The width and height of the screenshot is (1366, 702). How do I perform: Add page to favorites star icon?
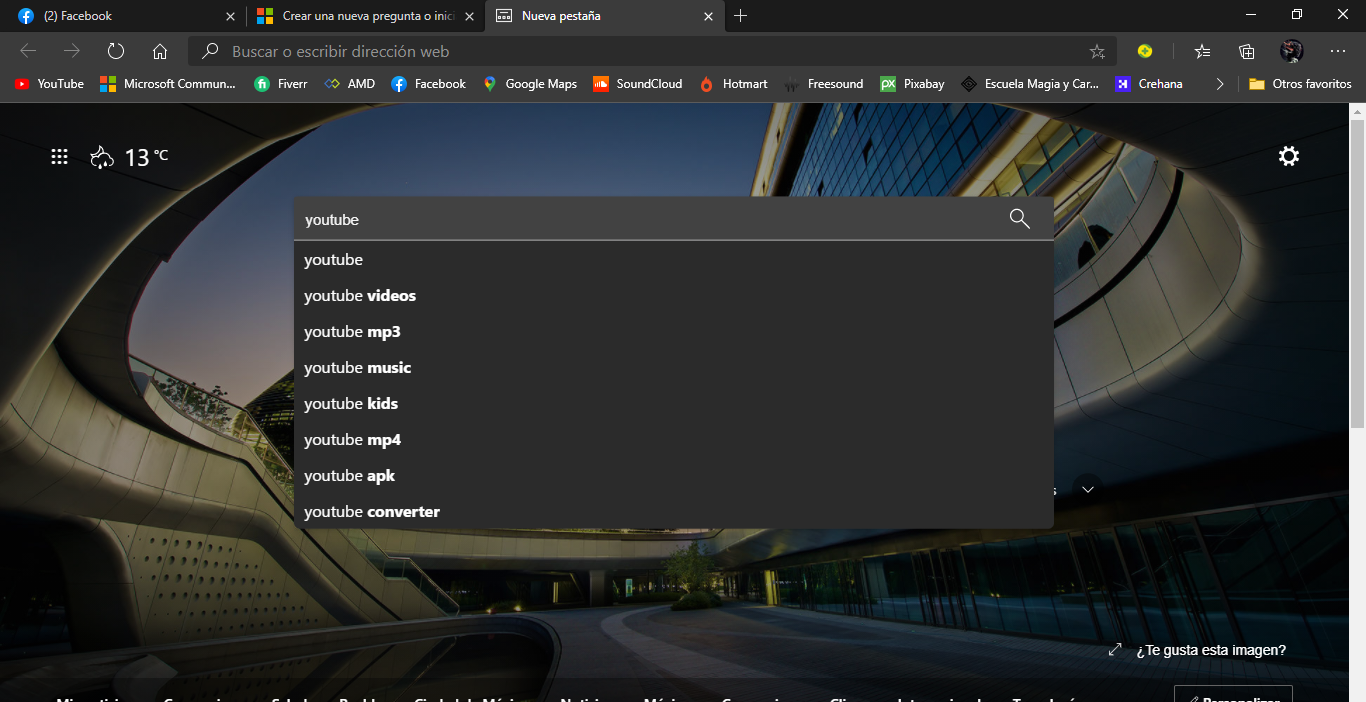(x=1097, y=51)
